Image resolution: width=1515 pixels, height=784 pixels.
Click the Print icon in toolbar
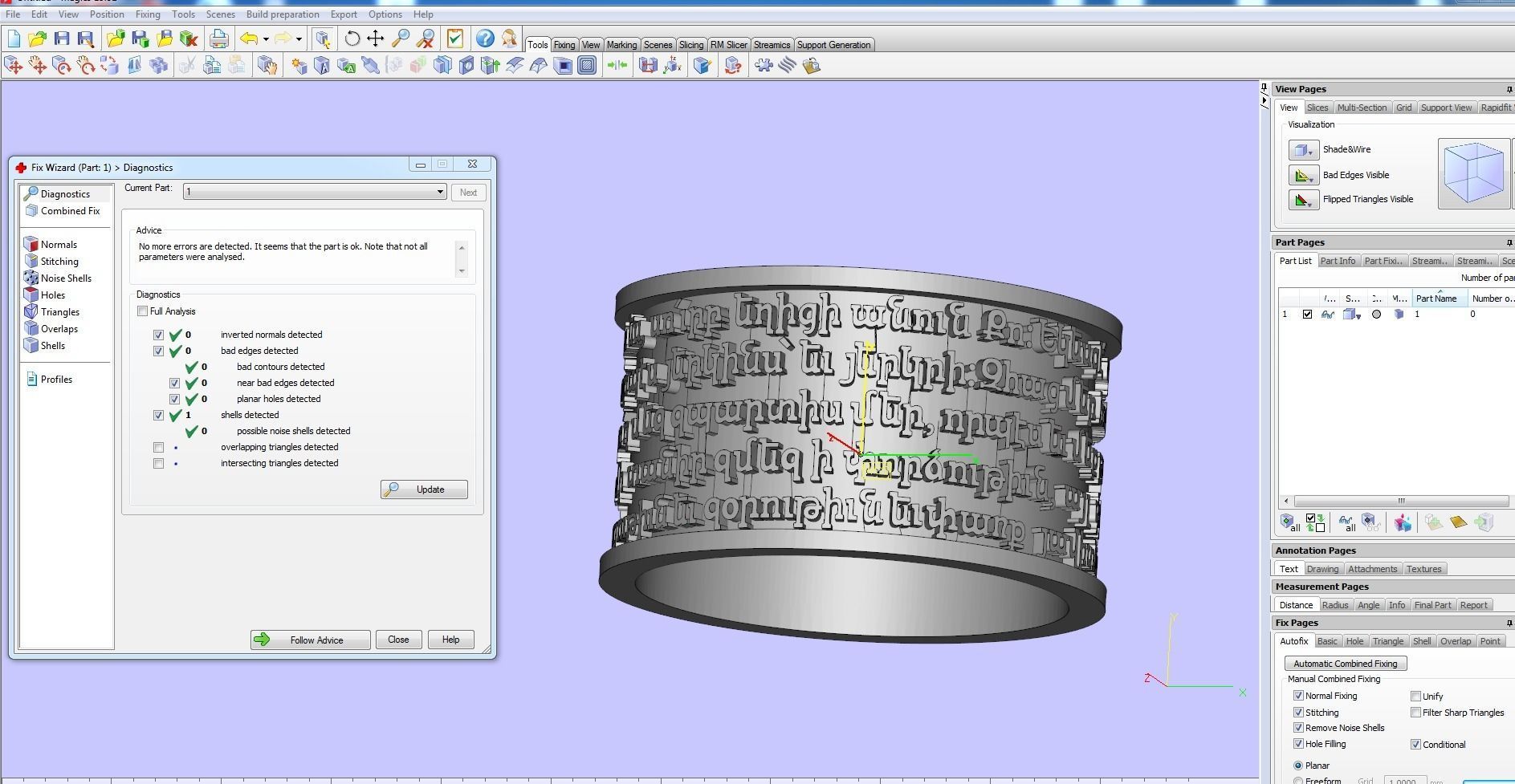(x=218, y=39)
